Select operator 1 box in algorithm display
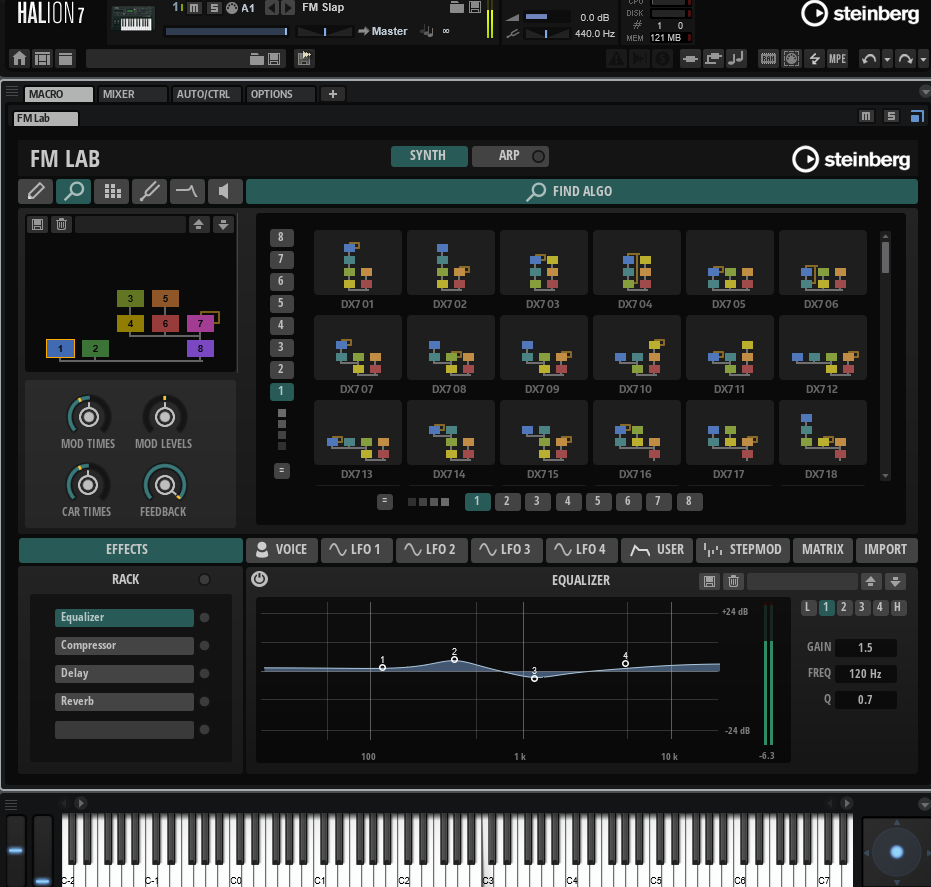 (61, 349)
